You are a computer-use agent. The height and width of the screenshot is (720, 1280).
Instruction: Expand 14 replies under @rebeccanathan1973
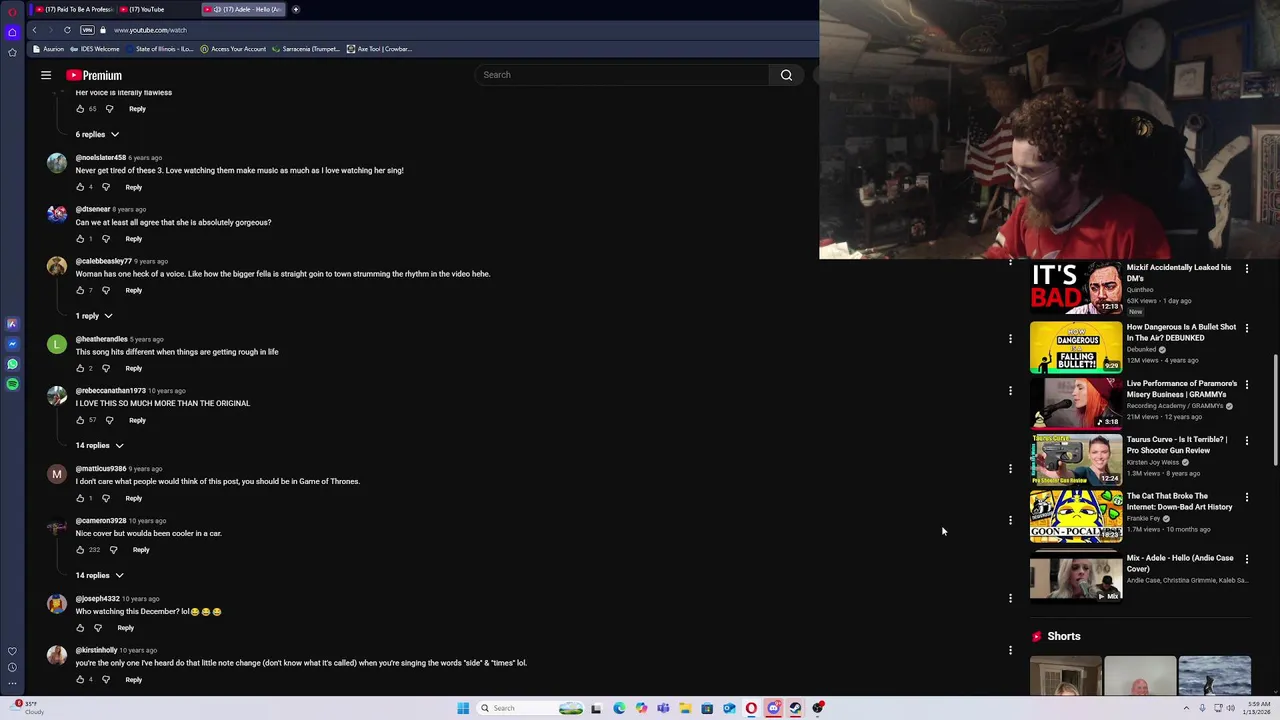pos(99,445)
